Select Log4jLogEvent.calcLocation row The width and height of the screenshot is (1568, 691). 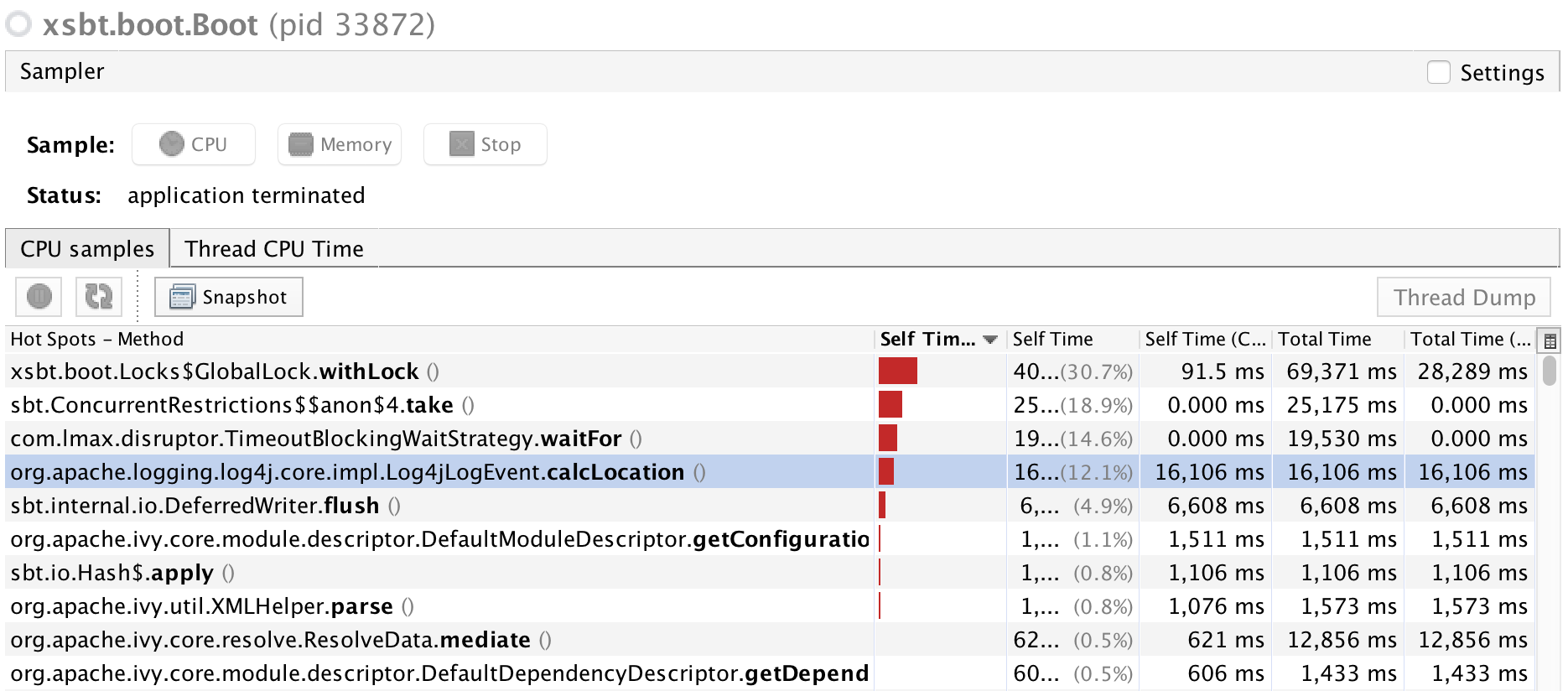(x=771, y=472)
